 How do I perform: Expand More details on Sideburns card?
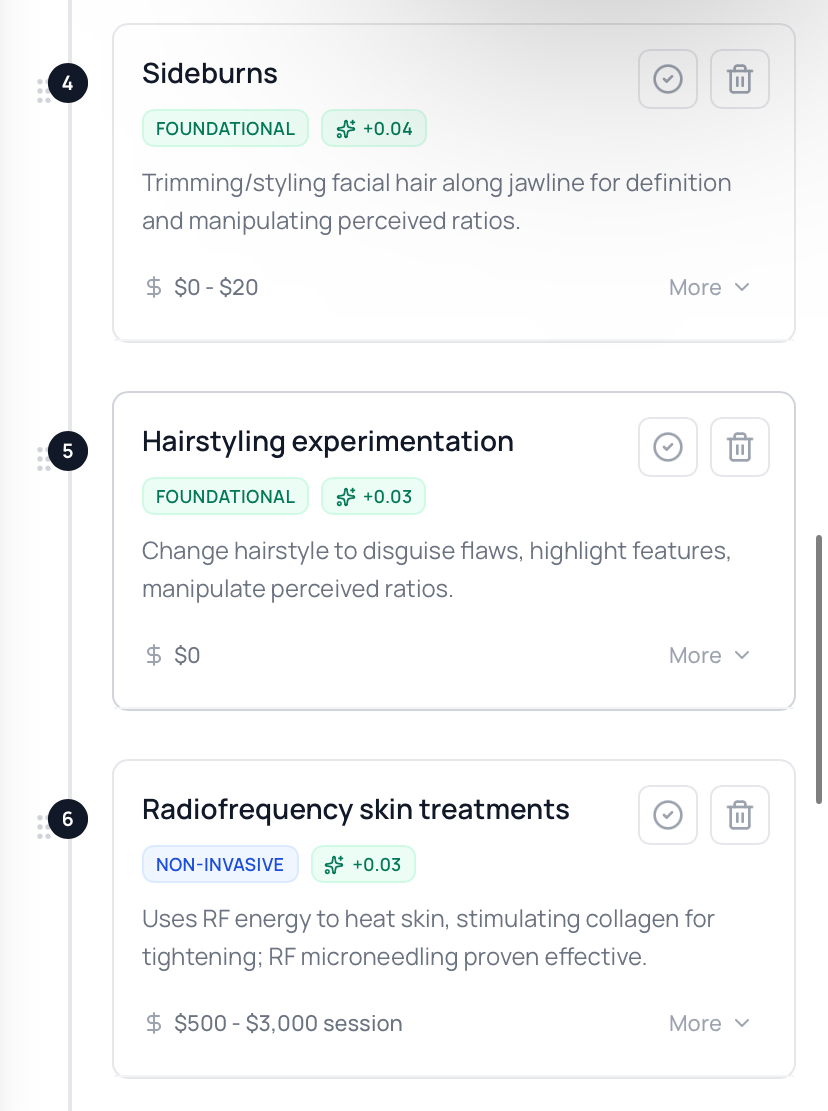click(x=709, y=288)
